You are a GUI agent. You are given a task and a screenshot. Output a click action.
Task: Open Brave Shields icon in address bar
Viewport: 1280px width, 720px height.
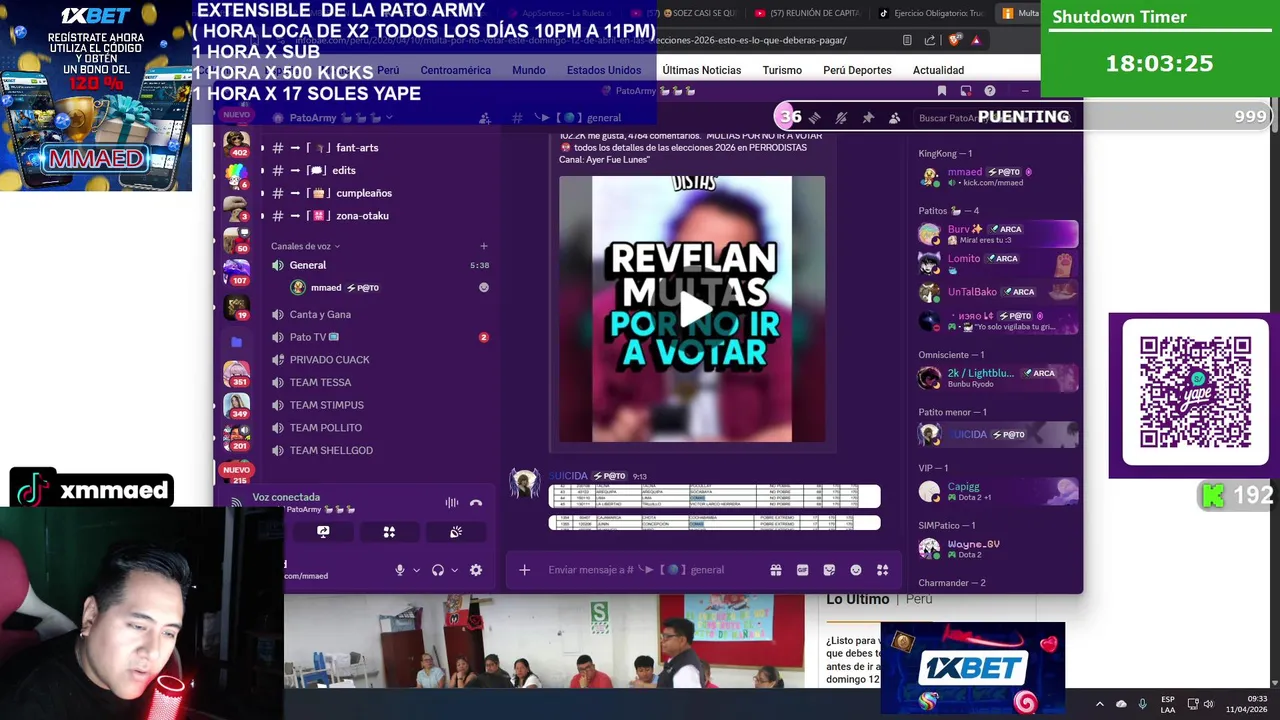[955, 40]
